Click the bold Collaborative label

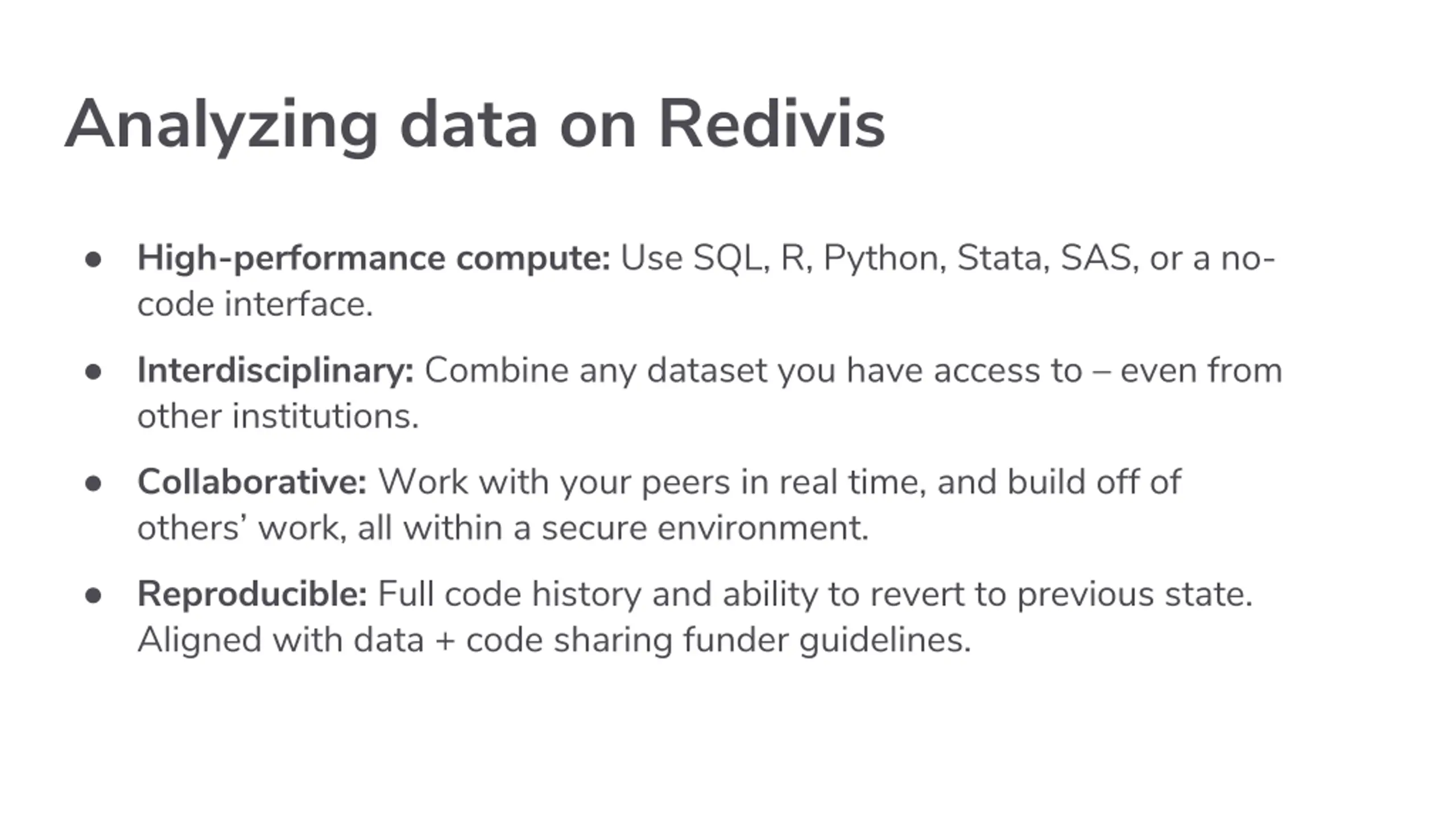point(252,482)
